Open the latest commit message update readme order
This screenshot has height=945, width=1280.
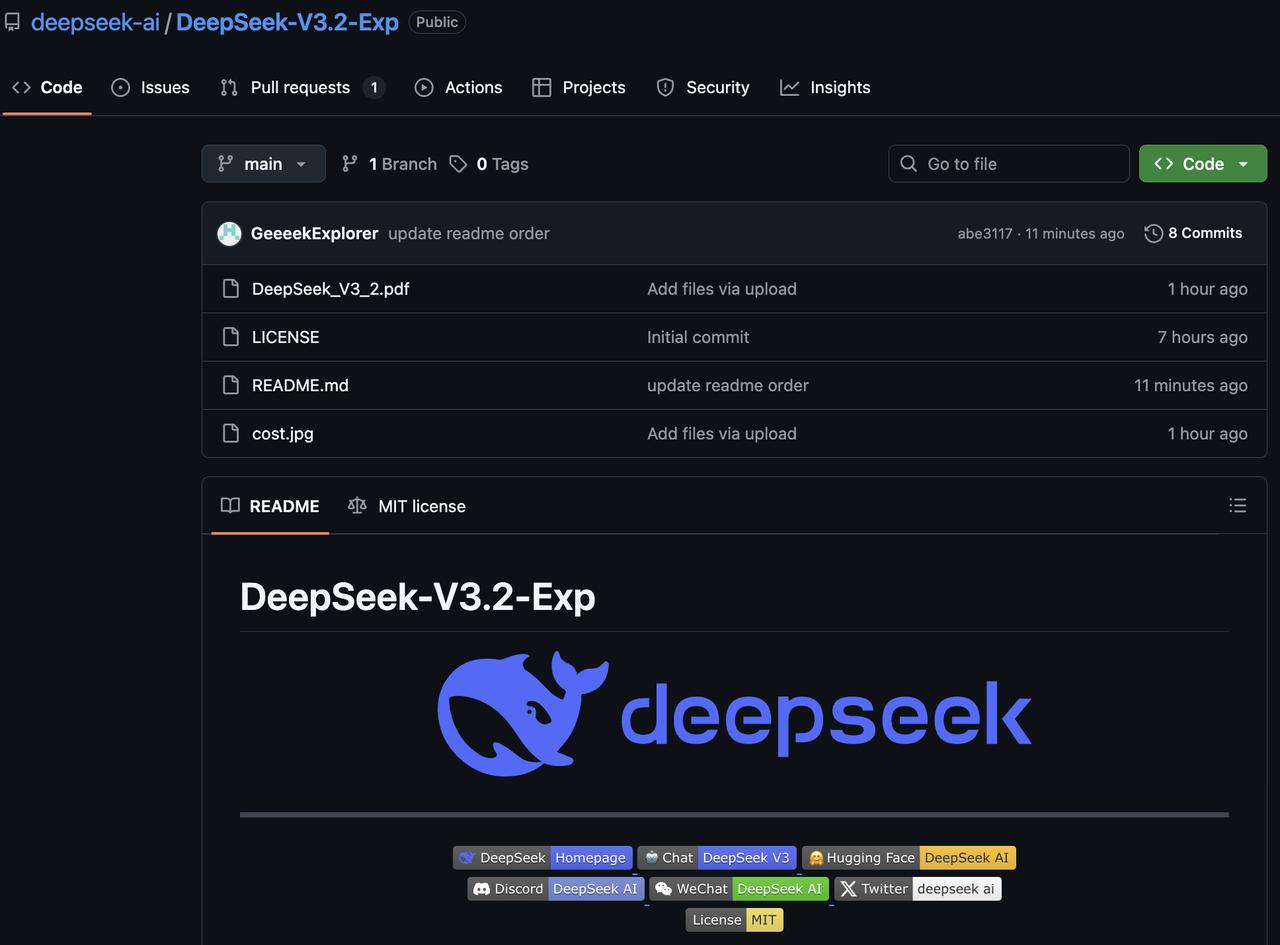click(x=469, y=233)
